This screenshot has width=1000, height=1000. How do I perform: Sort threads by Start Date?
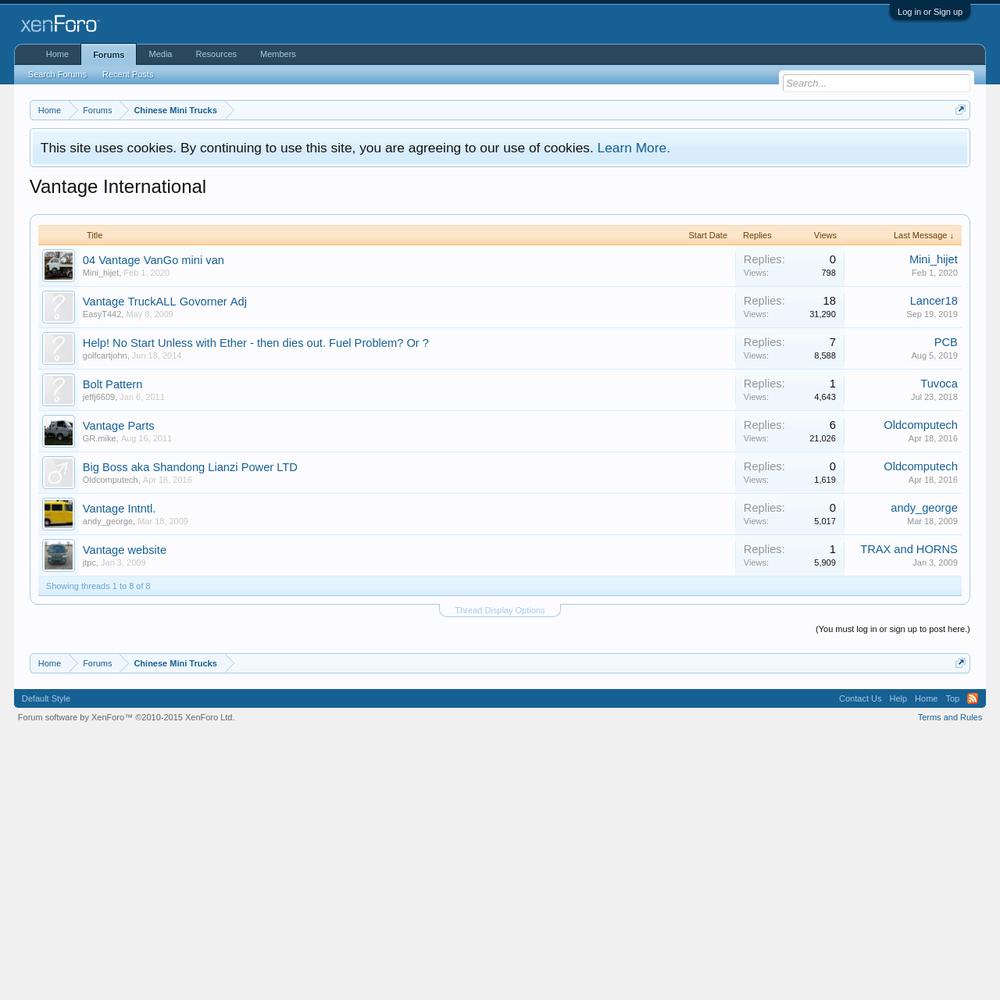coord(707,235)
